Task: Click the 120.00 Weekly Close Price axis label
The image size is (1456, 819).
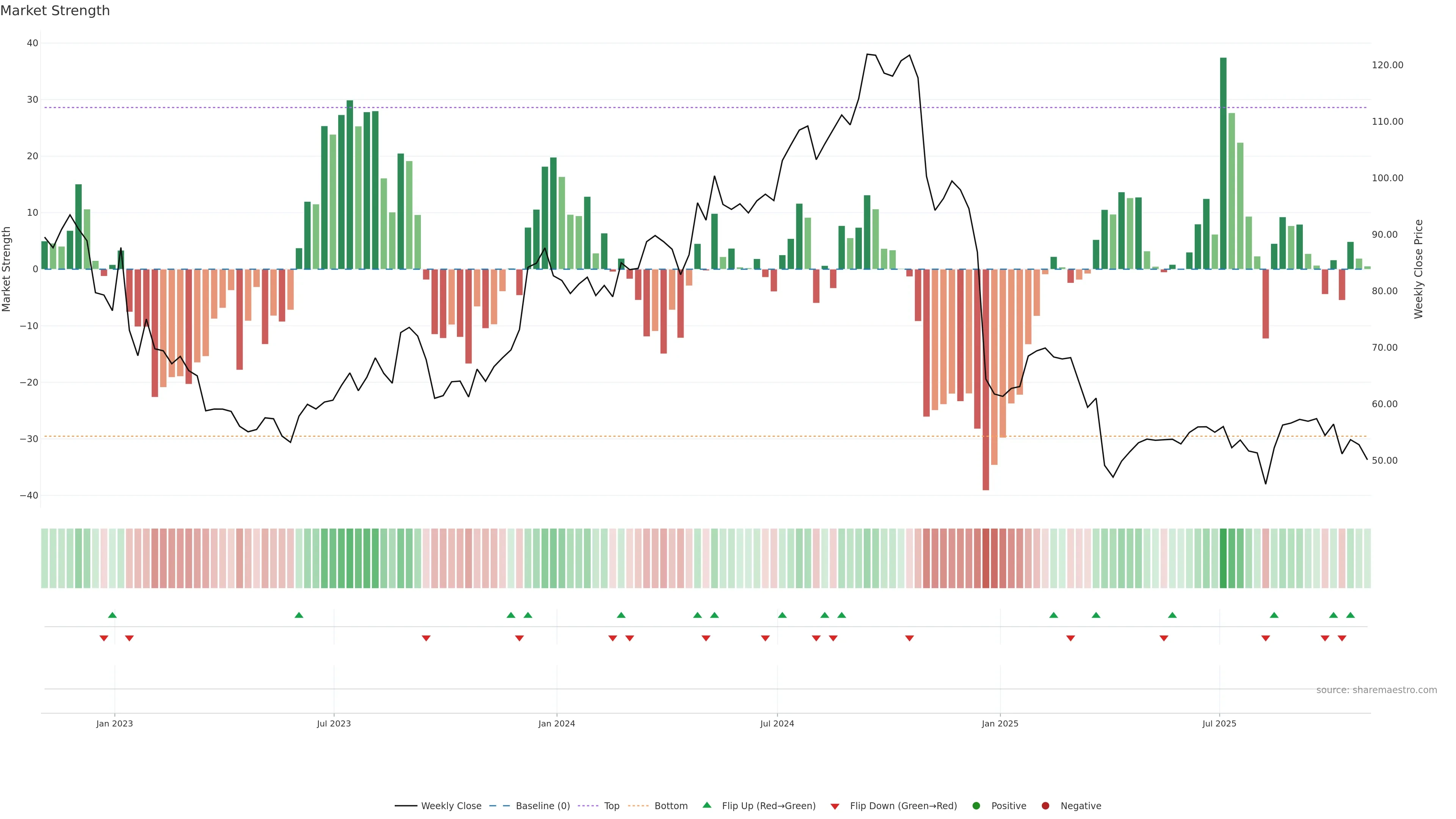Action: (1387, 65)
